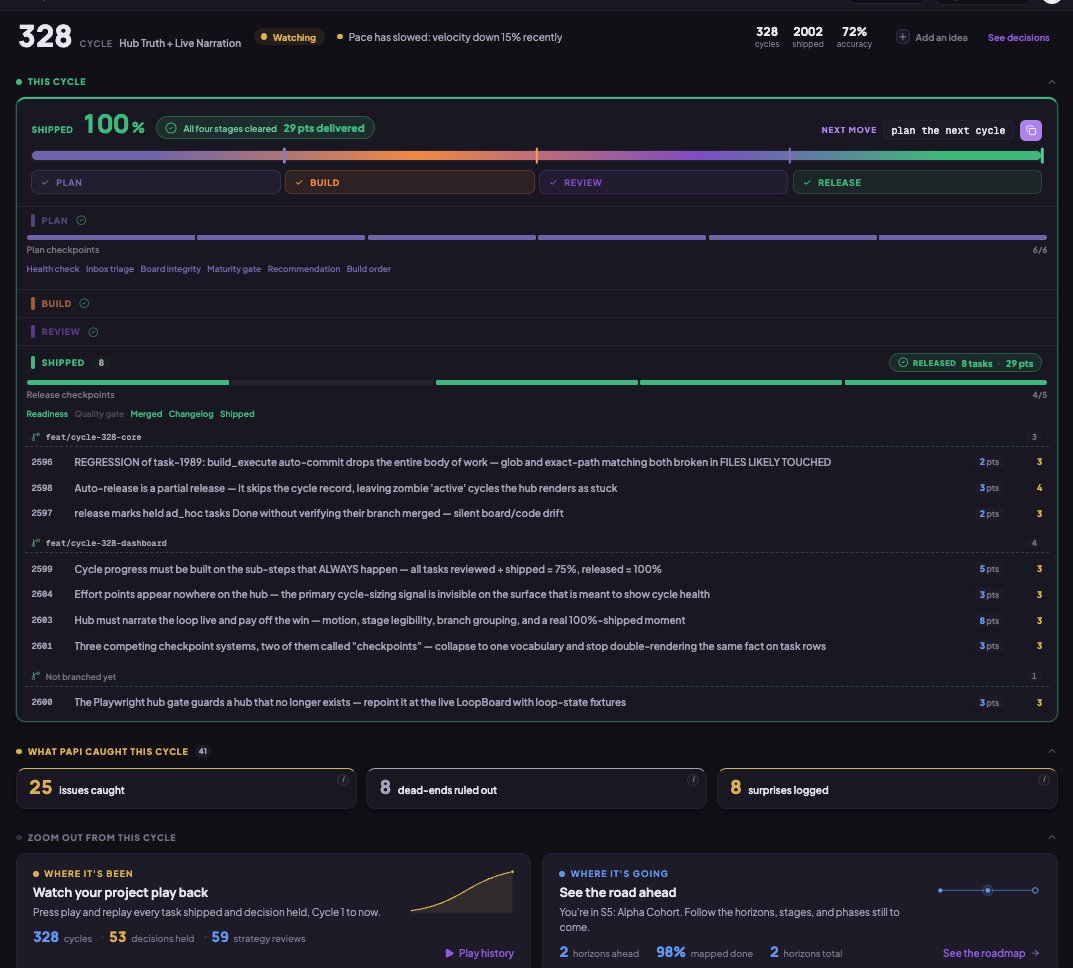The image size is (1073, 968).
Task: Click the play triangle icon for history
Action: 450,953
